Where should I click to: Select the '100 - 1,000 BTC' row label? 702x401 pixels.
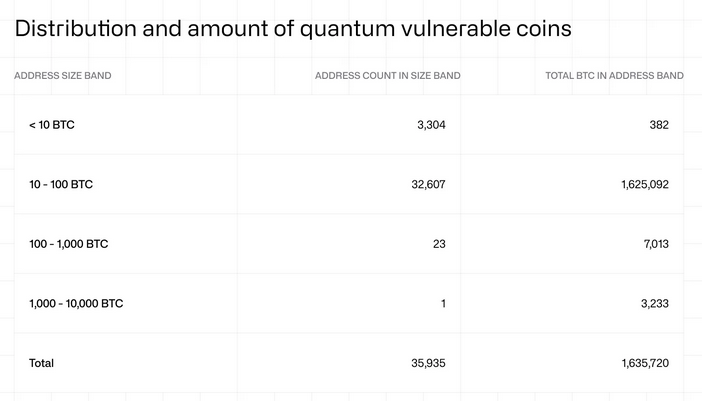tap(69, 243)
